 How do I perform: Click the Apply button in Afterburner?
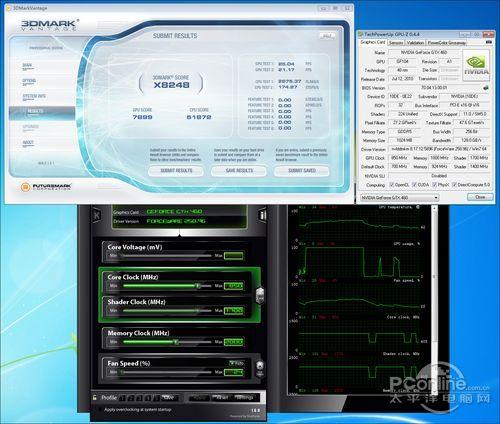coord(199,398)
